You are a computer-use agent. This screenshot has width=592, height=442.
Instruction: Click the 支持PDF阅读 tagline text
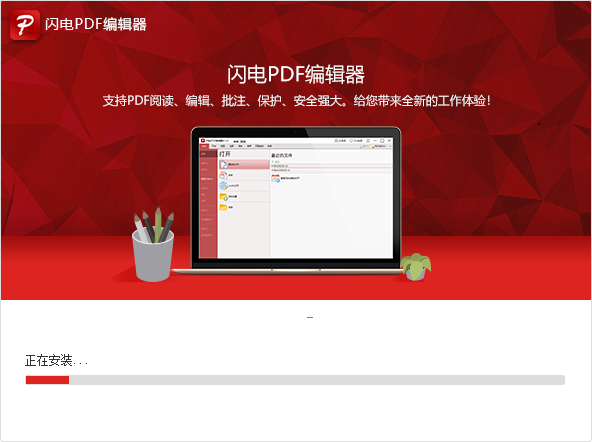coord(297,101)
